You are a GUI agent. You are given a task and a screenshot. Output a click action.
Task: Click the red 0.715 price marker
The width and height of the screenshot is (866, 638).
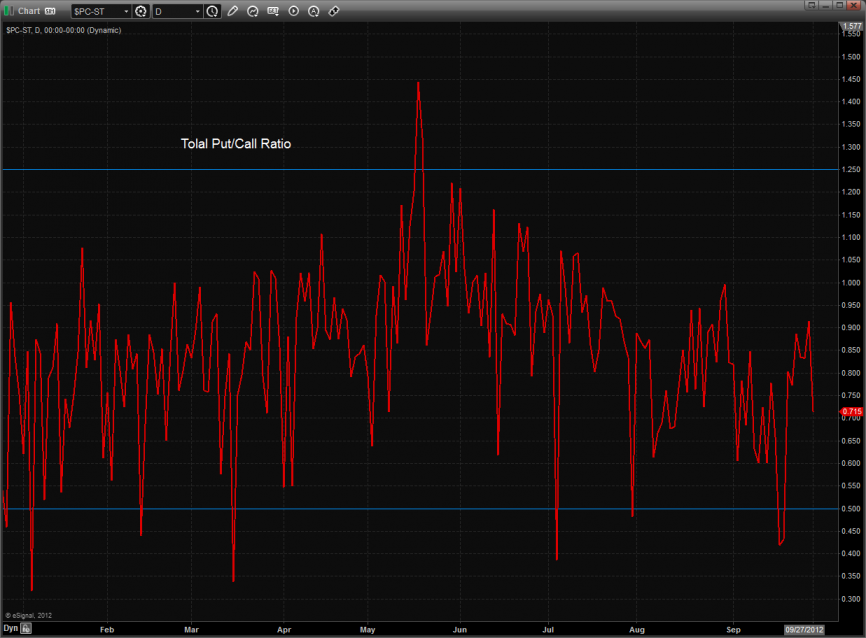(851, 411)
